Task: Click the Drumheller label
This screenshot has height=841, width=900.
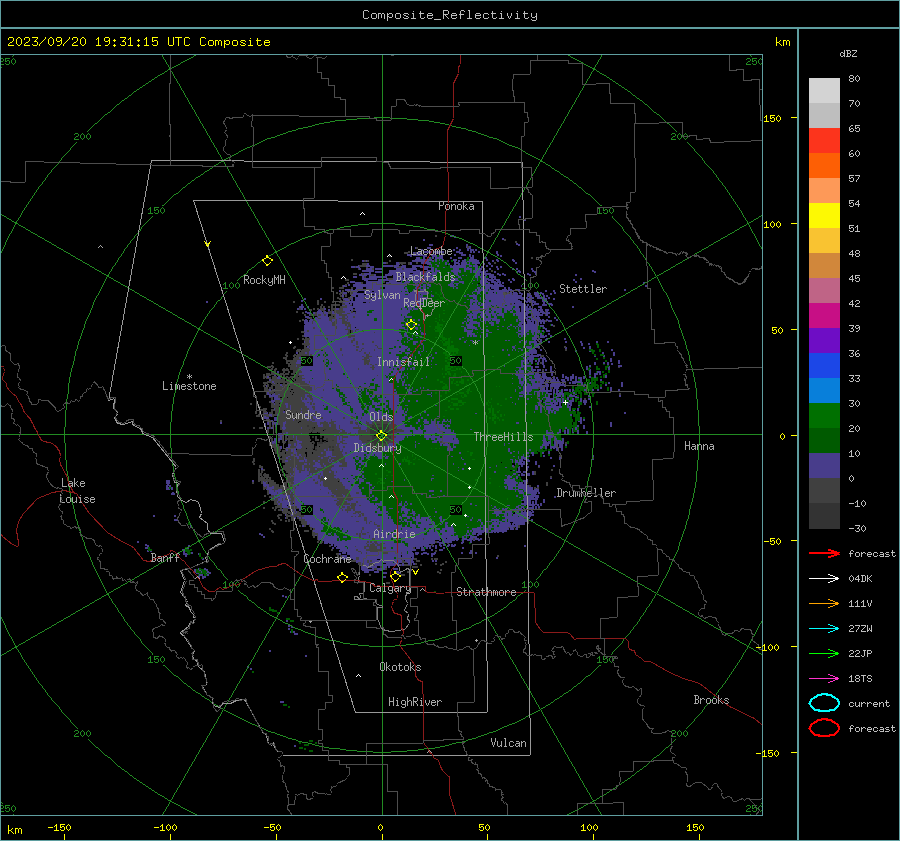Action: pyautogui.click(x=586, y=493)
